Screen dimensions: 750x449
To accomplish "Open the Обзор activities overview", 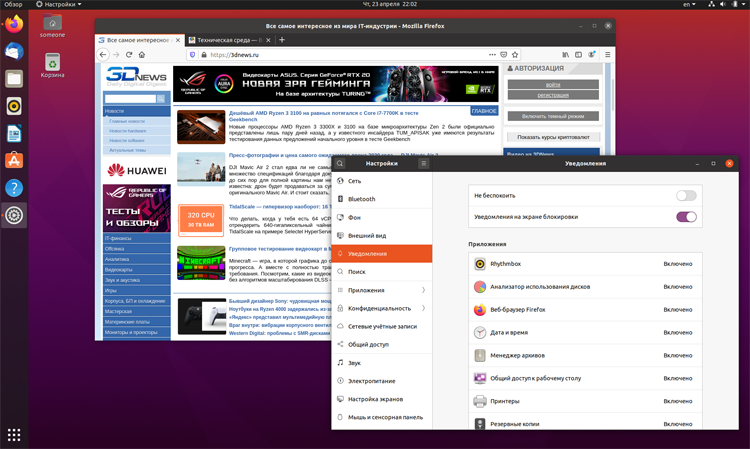I will coord(13,4).
